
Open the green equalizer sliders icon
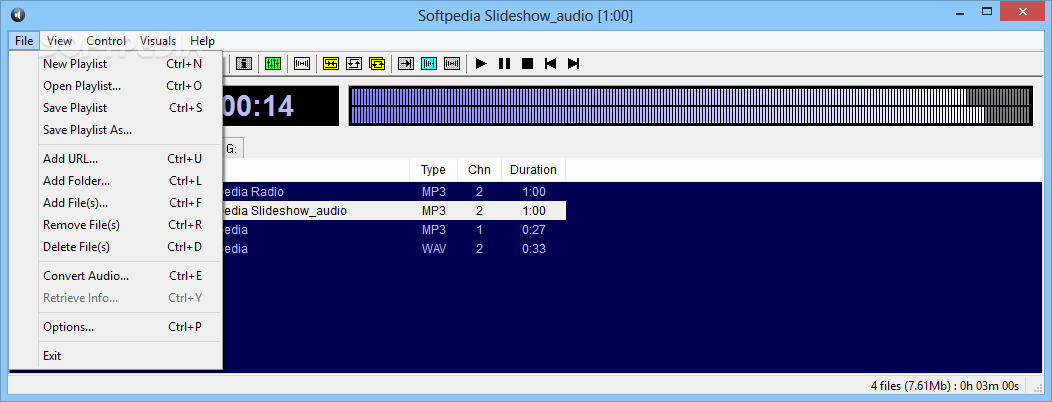[x=272, y=64]
